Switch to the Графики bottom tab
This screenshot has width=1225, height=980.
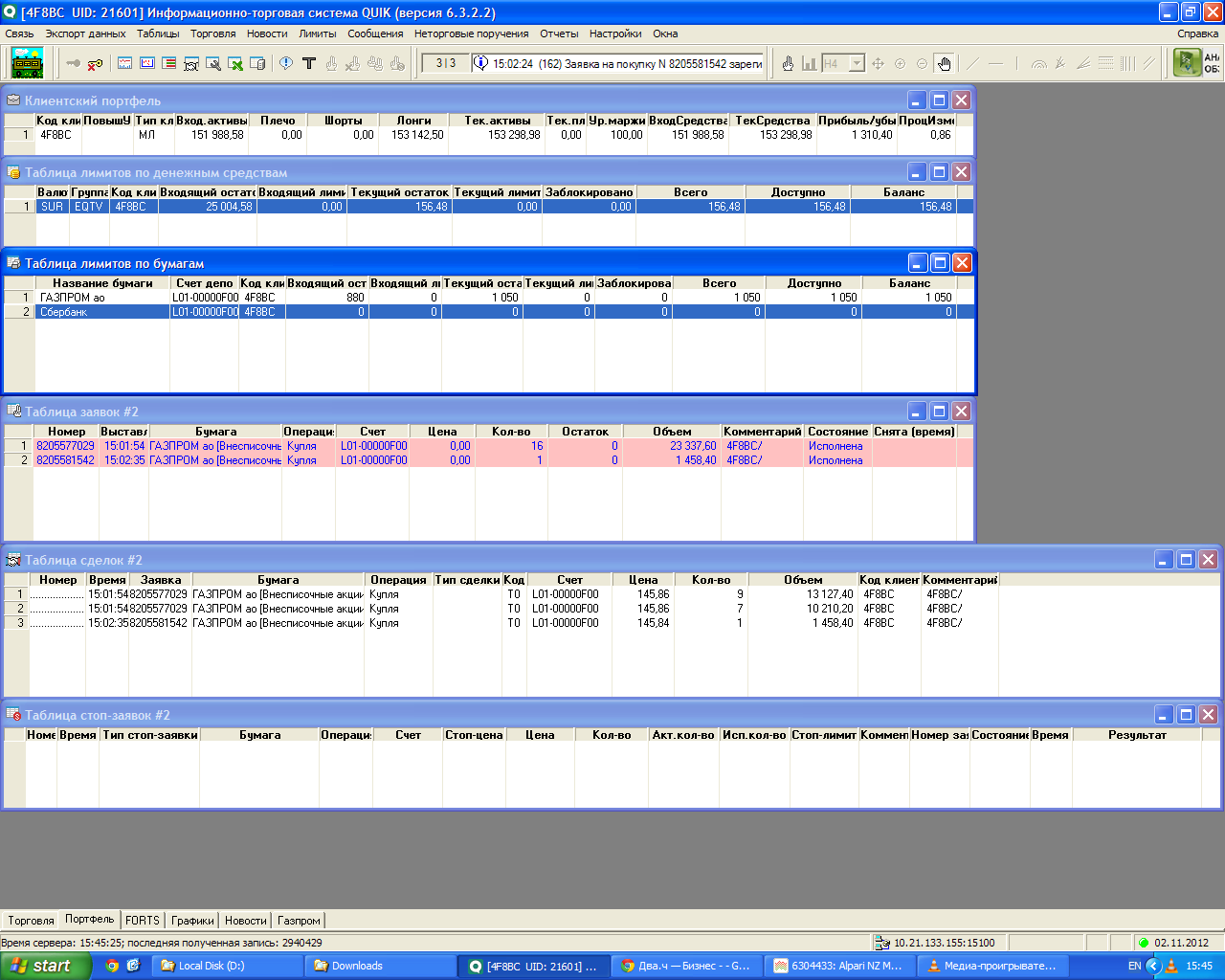click(x=192, y=921)
